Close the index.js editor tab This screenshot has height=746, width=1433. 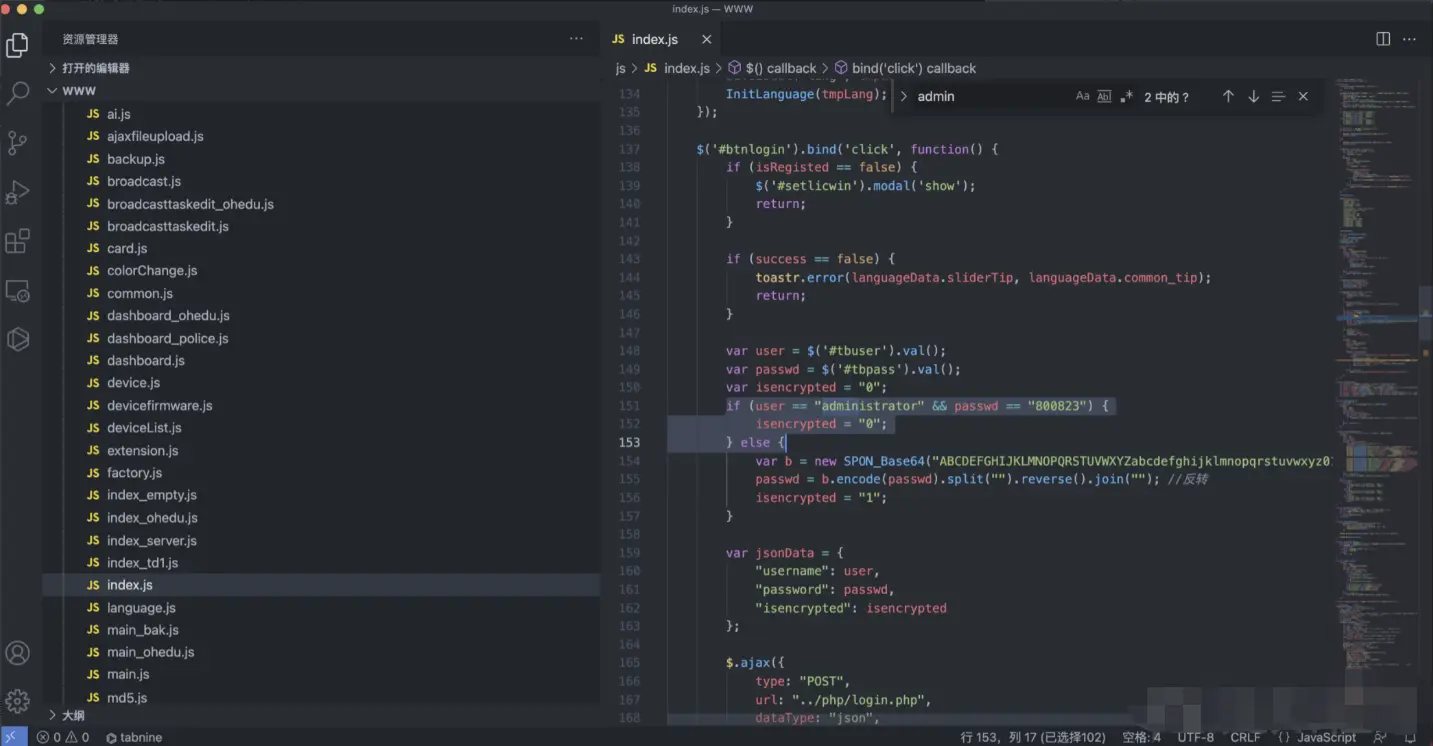tap(706, 39)
